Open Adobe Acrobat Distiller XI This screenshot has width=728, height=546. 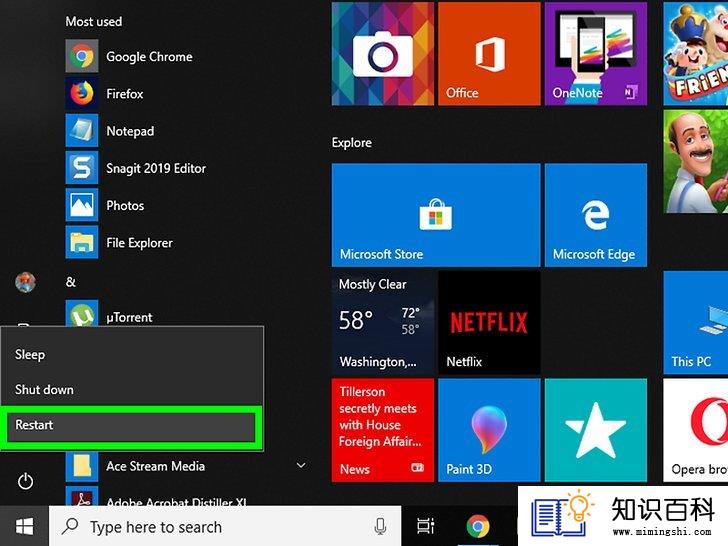pos(186,497)
